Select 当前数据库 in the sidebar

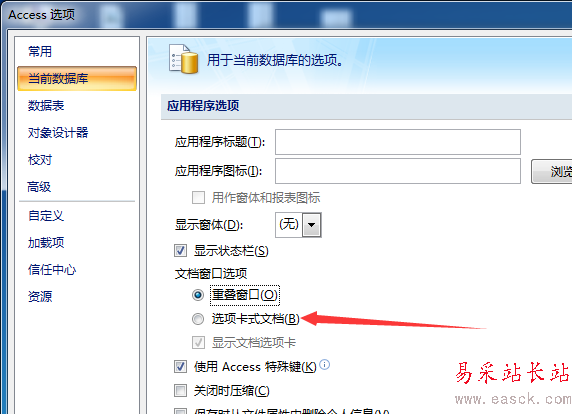pyautogui.click(x=77, y=78)
